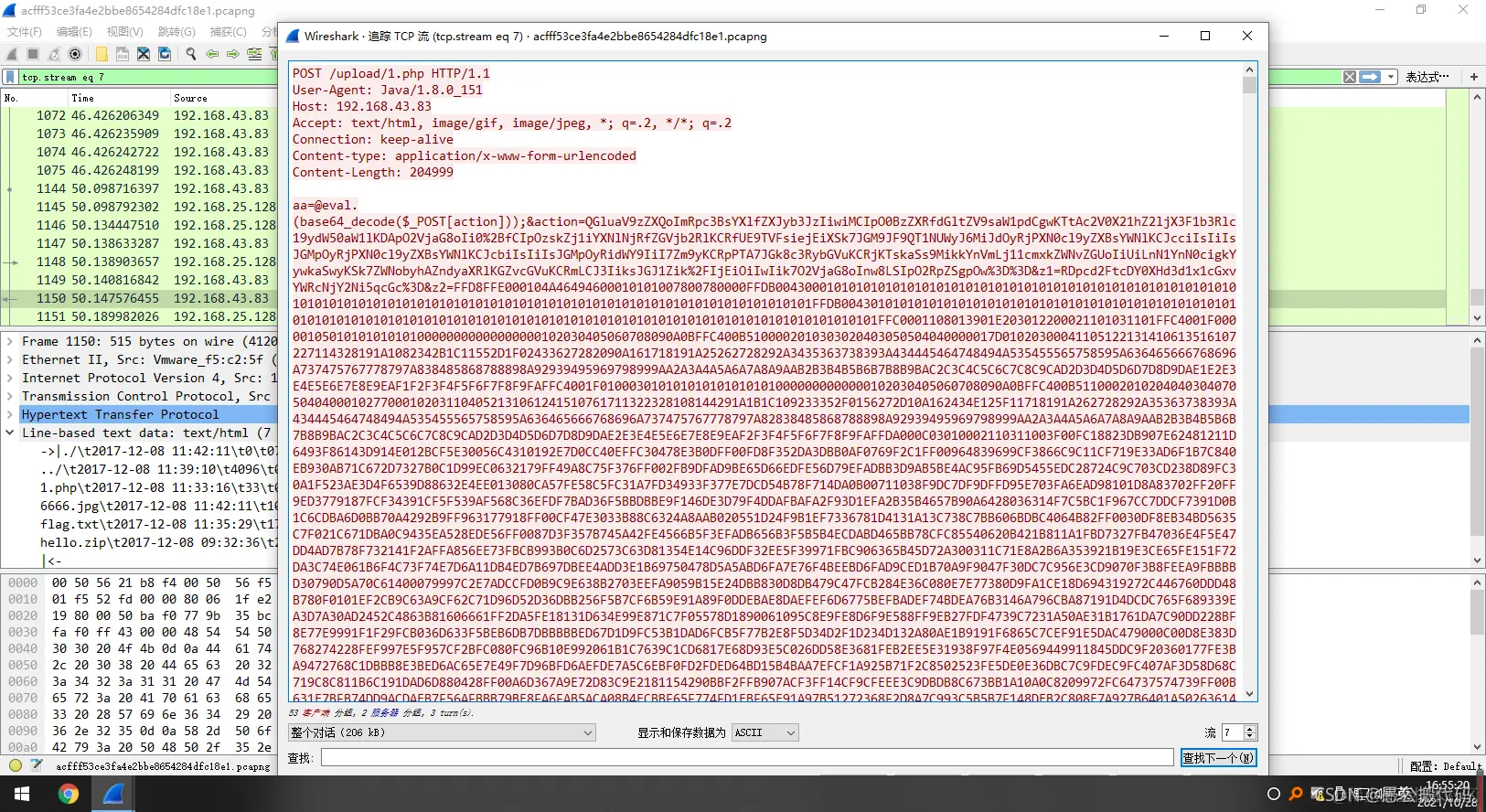Image resolution: width=1486 pixels, height=812 pixels.
Task: Click the 配置: Default profile status text
Action: (x=1445, y=766)
